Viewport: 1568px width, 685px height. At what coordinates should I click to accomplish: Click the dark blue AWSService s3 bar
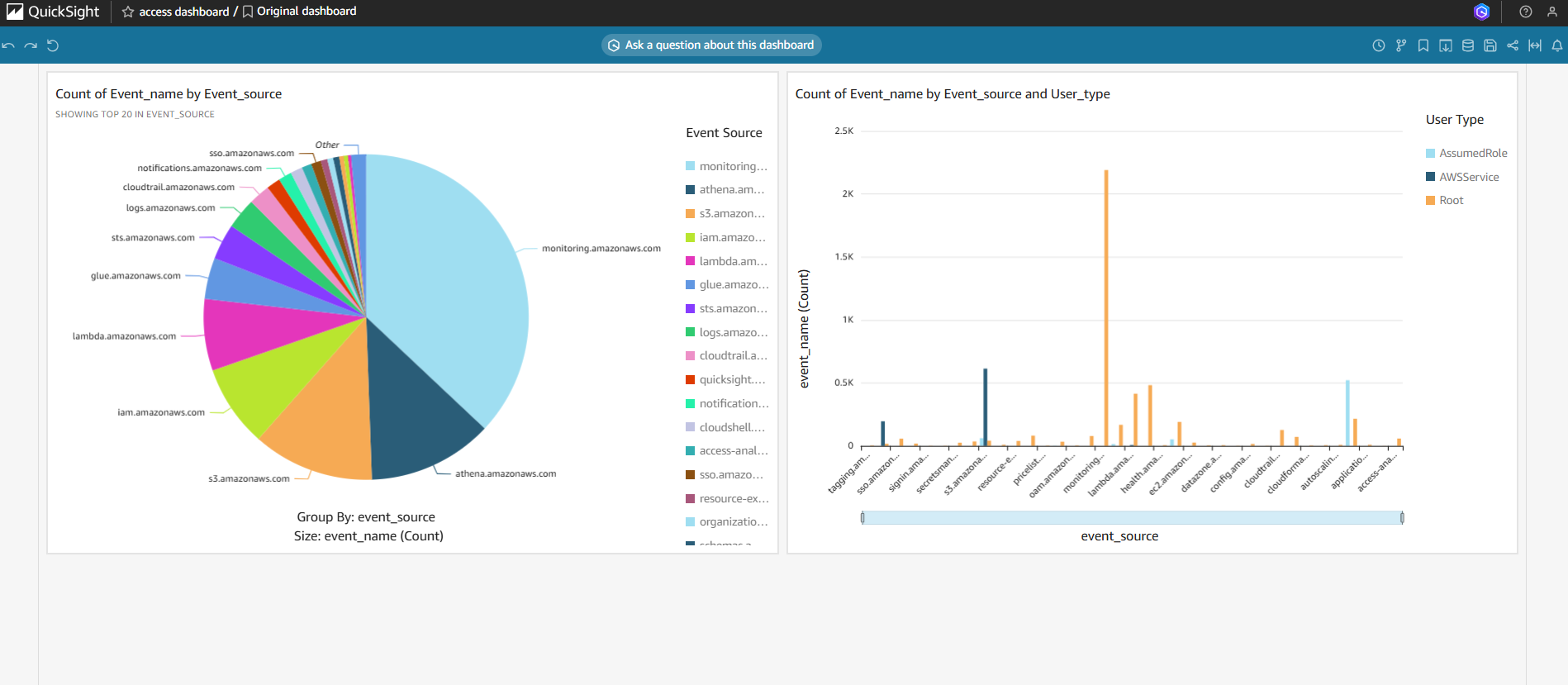click(985, 407)
